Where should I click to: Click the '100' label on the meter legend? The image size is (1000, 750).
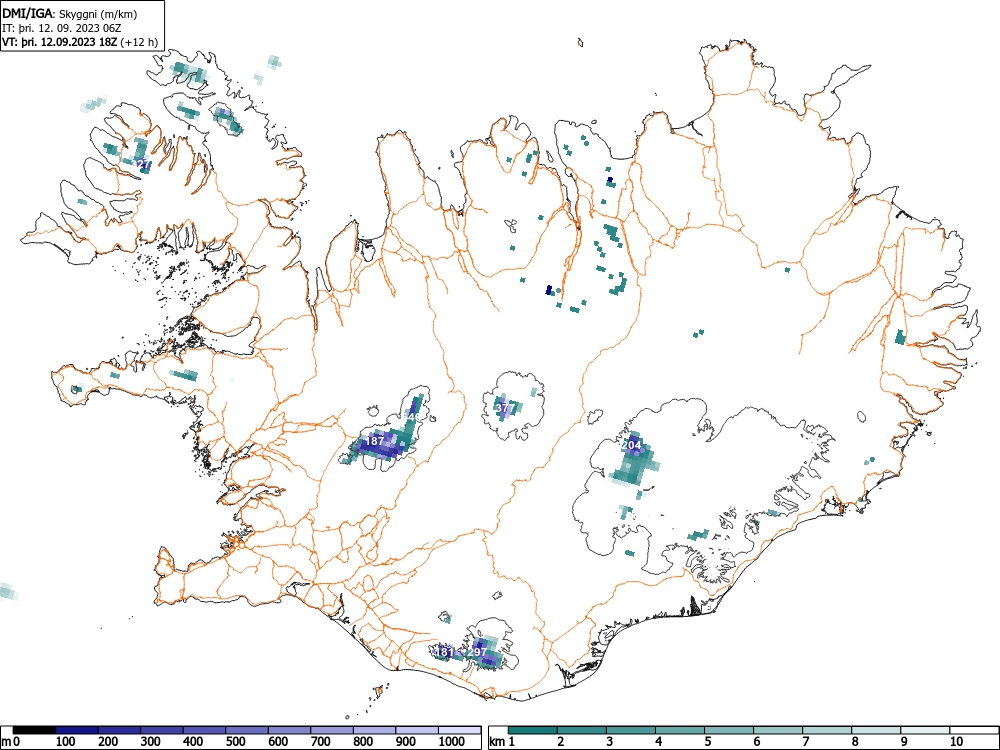pos(66,742)
